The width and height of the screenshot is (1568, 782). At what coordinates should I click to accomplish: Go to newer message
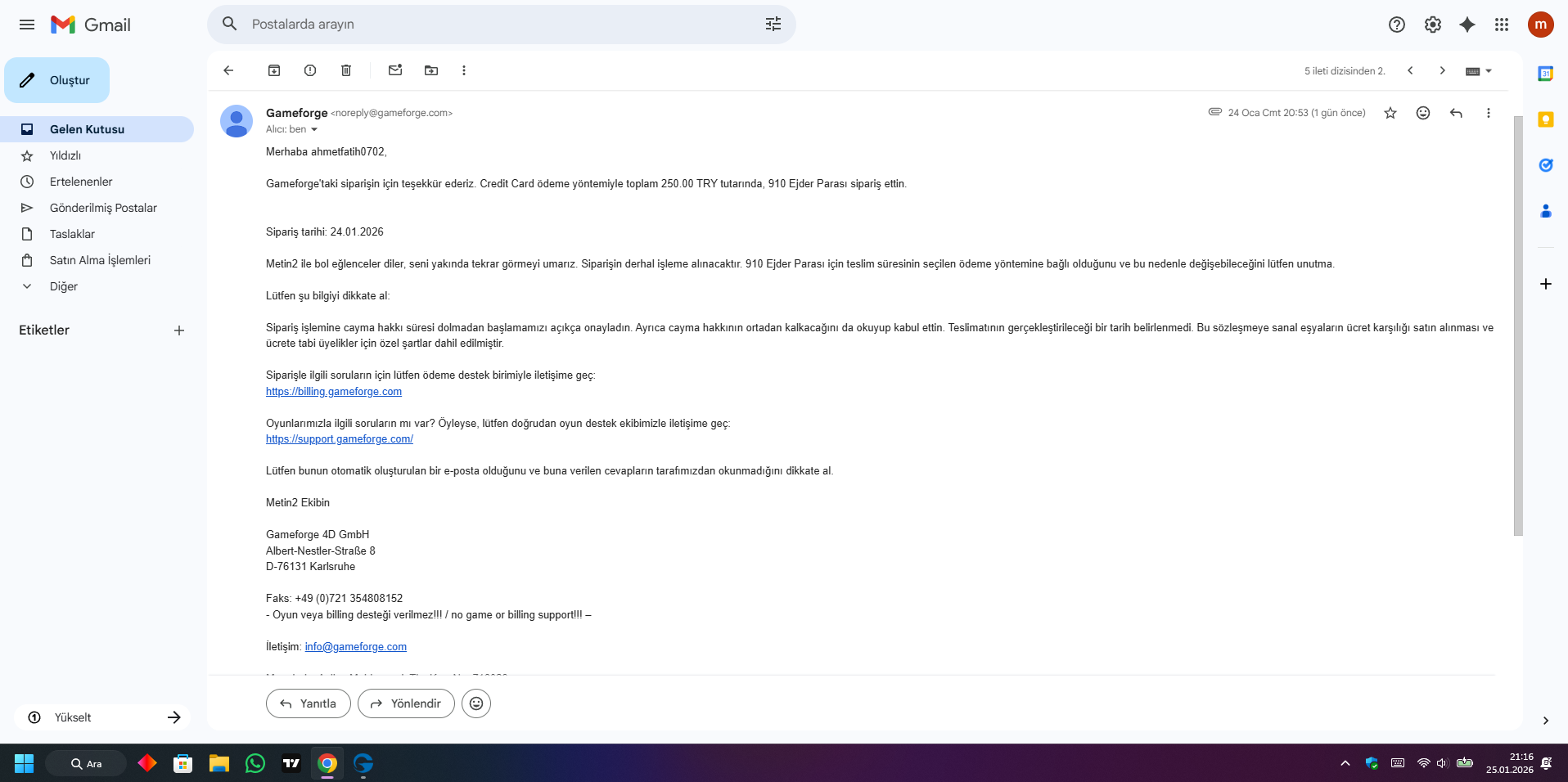coord(1410,70)
